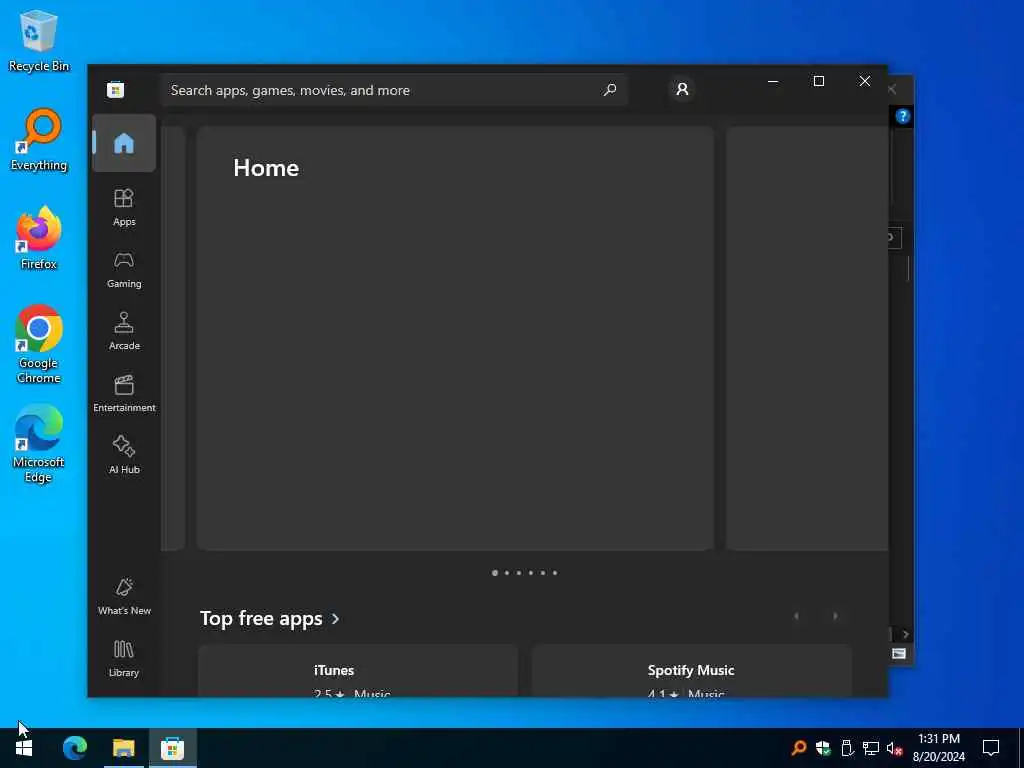The image size is (1024, 768).
Task: Open AI Hub in the sidebar
Action: point(124,455)
